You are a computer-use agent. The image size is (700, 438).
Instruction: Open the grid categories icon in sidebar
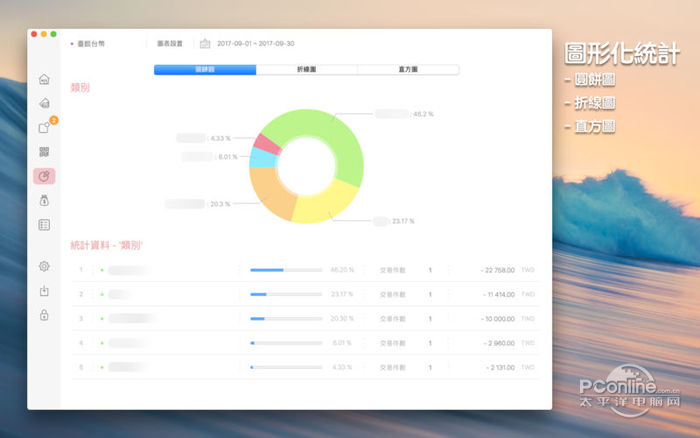coord(44,152)
